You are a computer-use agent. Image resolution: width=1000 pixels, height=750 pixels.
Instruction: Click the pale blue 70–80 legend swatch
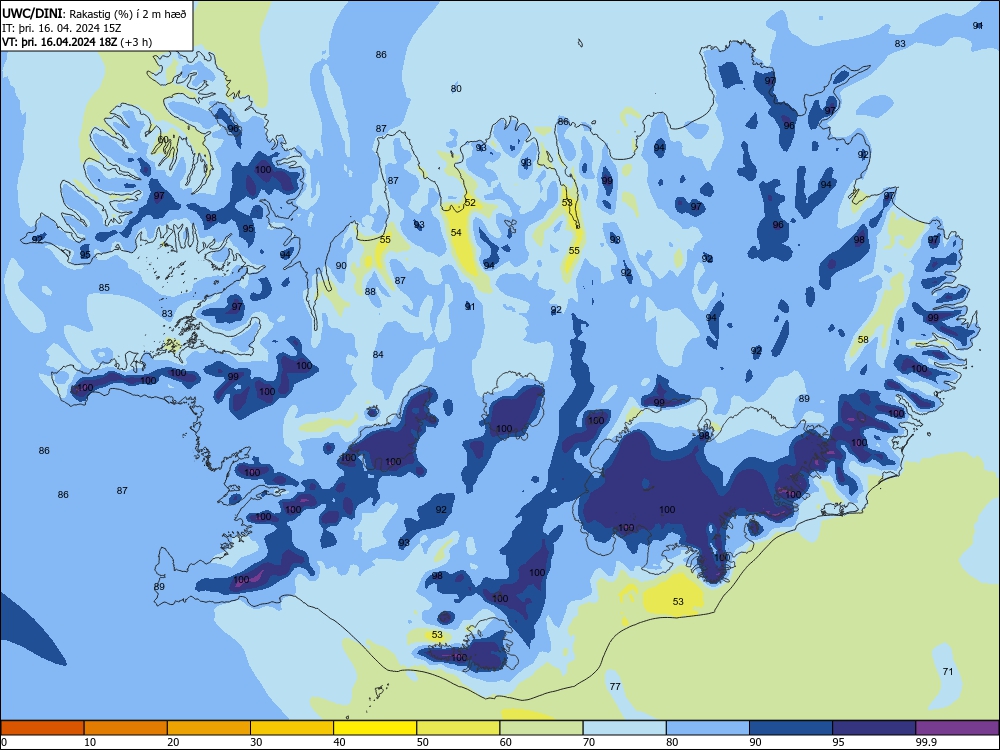click(x=624, y=728)
